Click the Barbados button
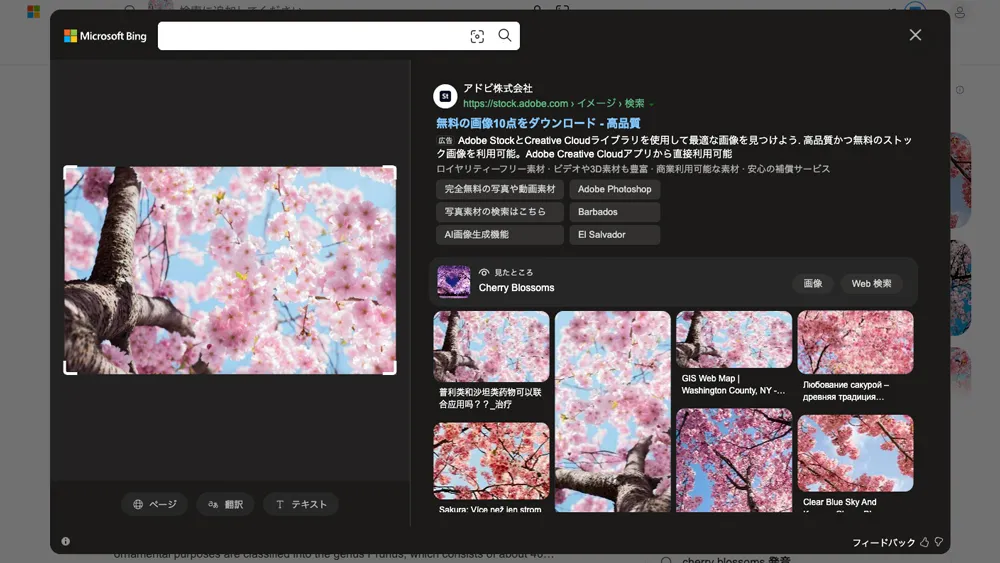 point(615,212)
